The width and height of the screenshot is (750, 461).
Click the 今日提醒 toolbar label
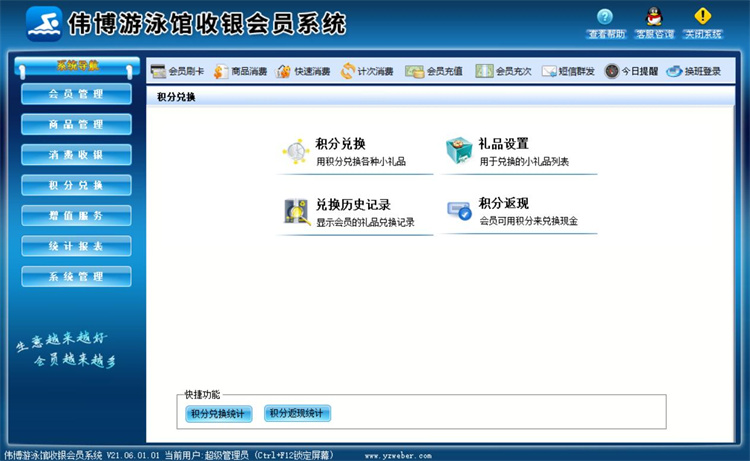(640, 71)
